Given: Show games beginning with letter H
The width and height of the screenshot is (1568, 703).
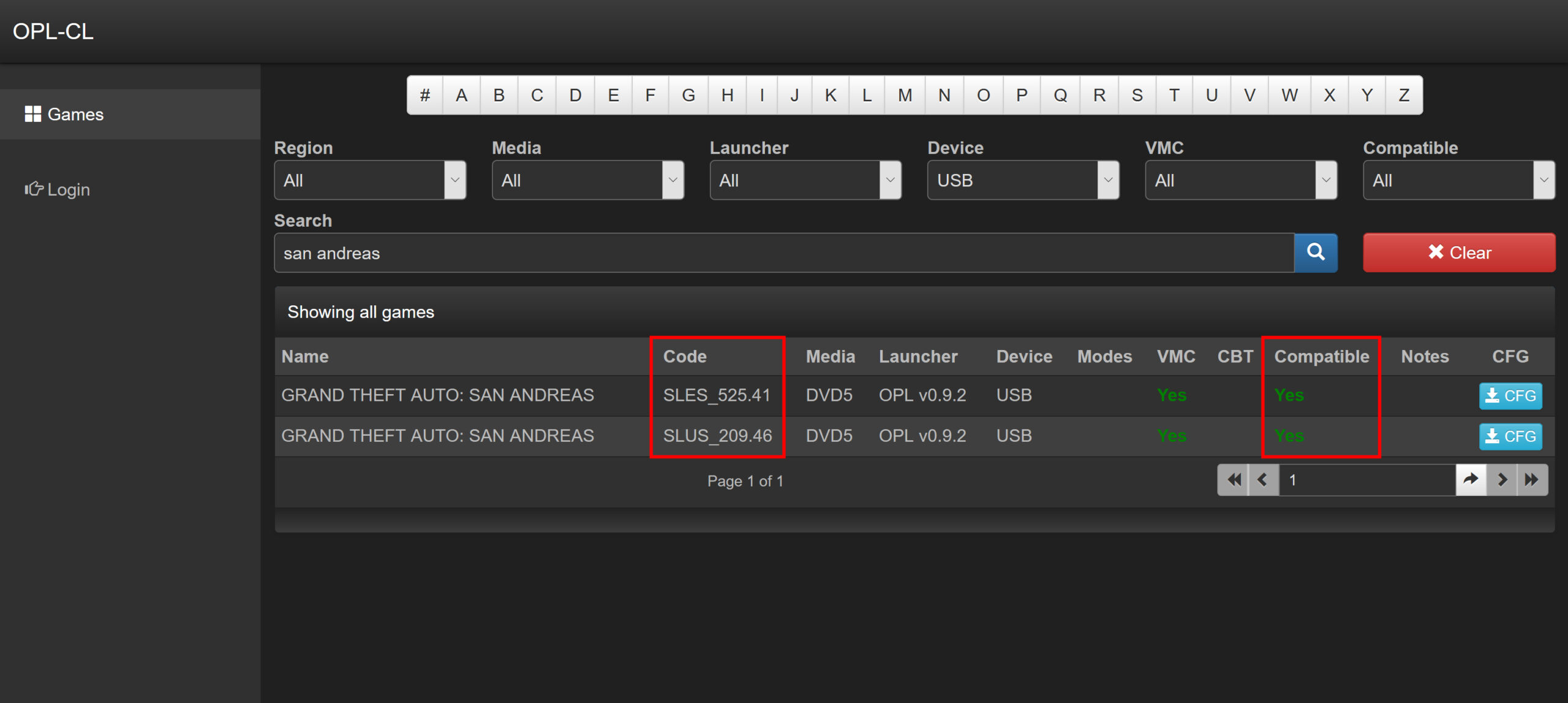Looking at the screenshot, I should [728, 95].
